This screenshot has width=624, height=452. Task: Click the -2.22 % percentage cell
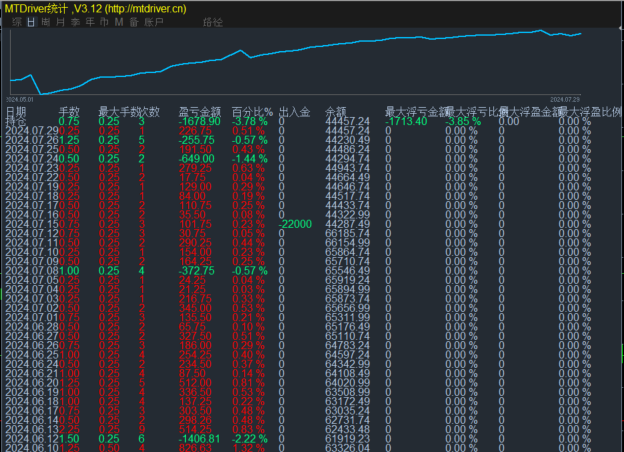tap(250, 439)
